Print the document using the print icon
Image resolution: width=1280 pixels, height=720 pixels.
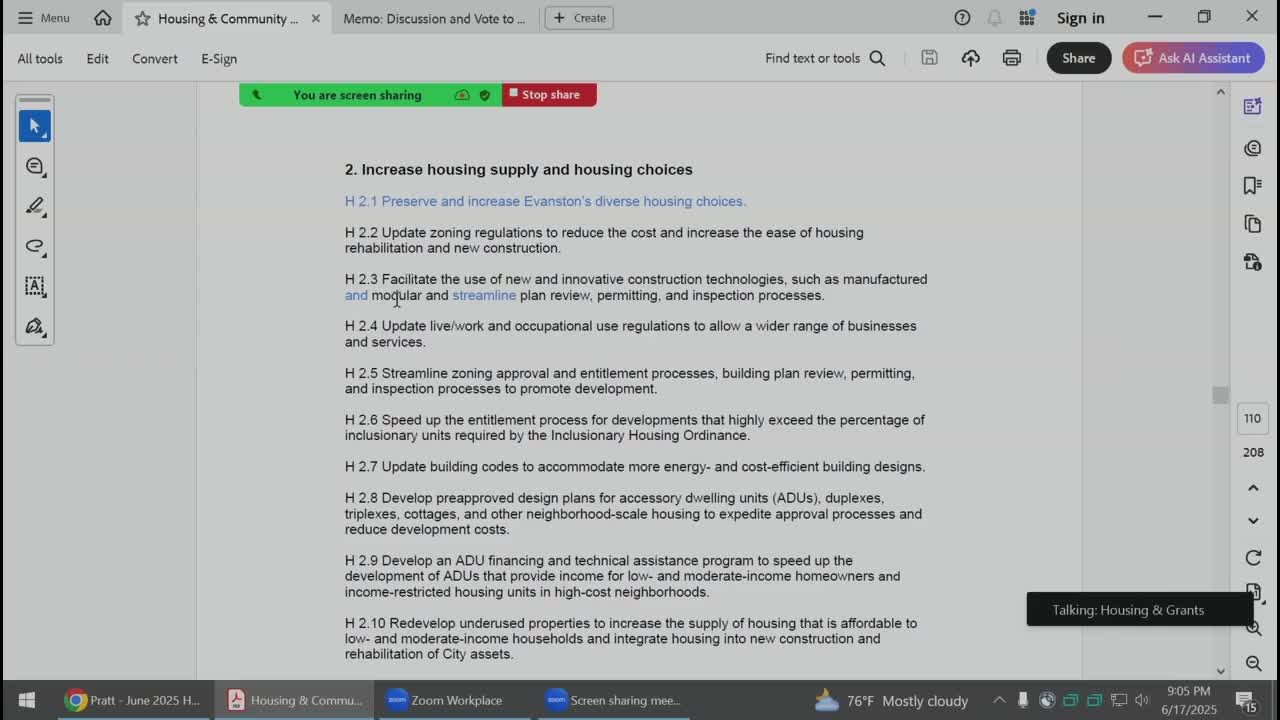(1011, 58)
